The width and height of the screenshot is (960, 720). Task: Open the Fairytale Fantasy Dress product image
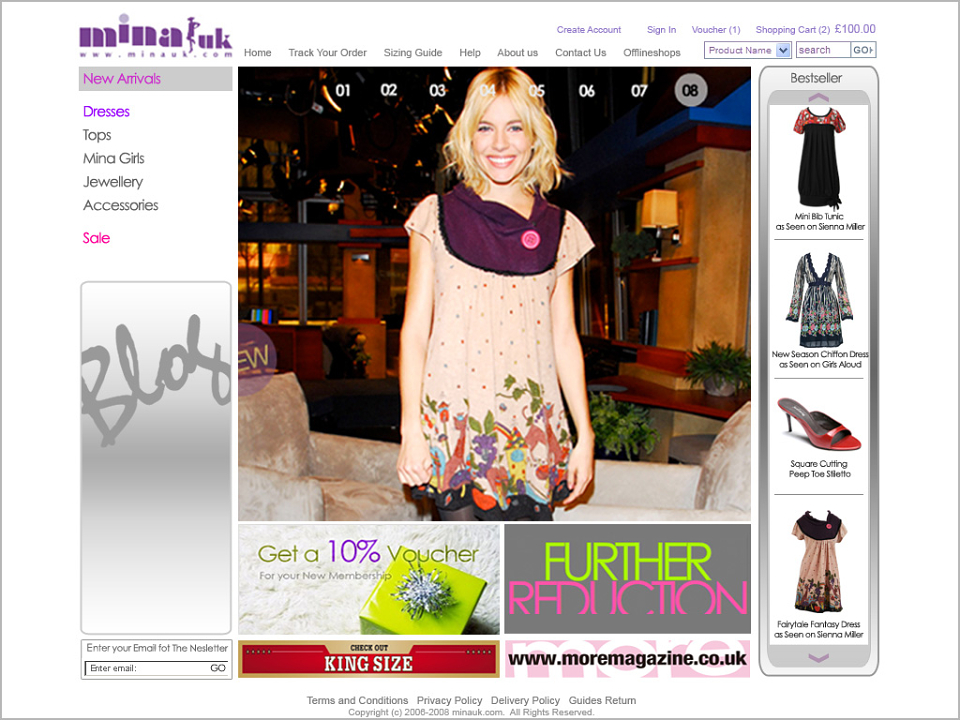819,561
